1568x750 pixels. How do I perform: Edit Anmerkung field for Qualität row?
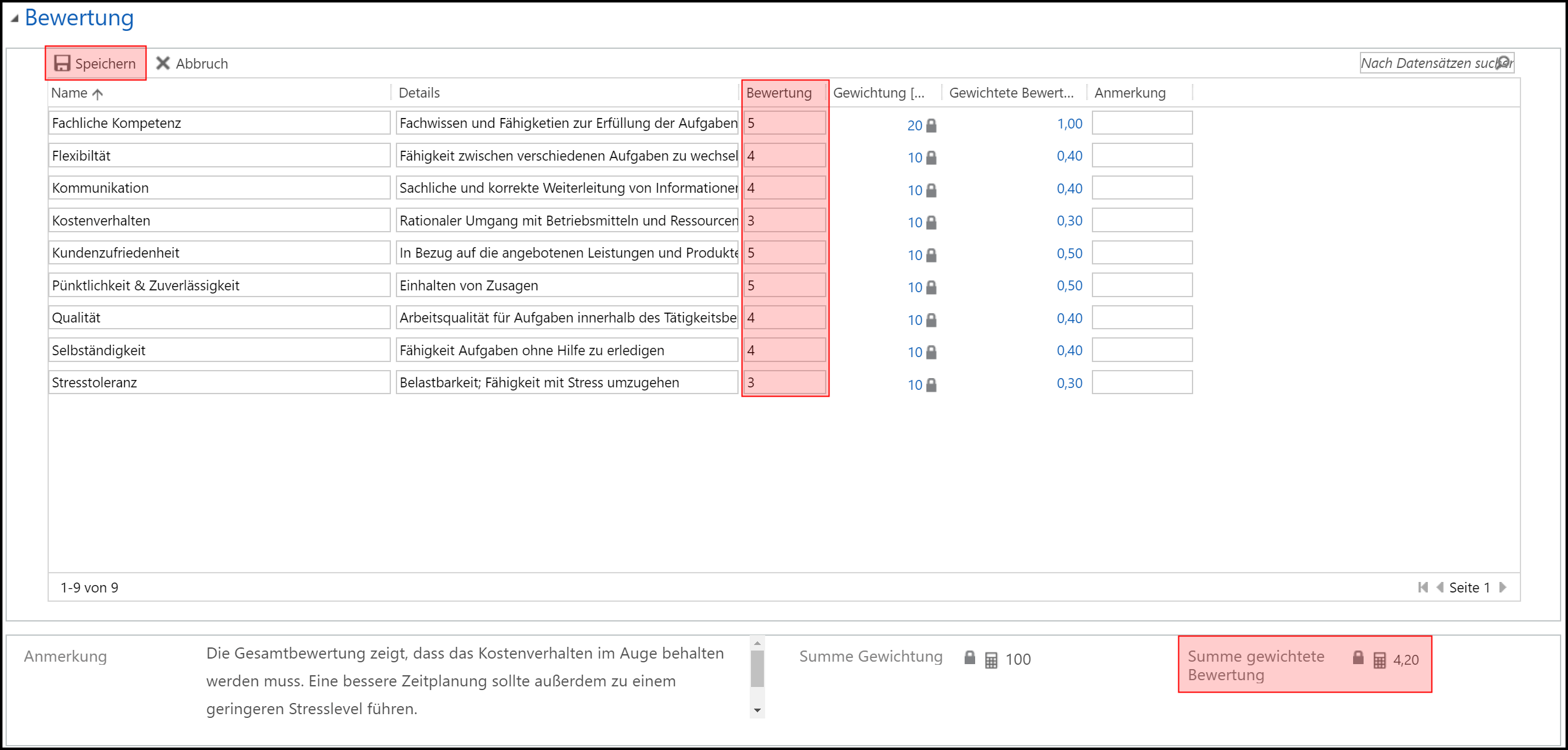click(1142, 318)
